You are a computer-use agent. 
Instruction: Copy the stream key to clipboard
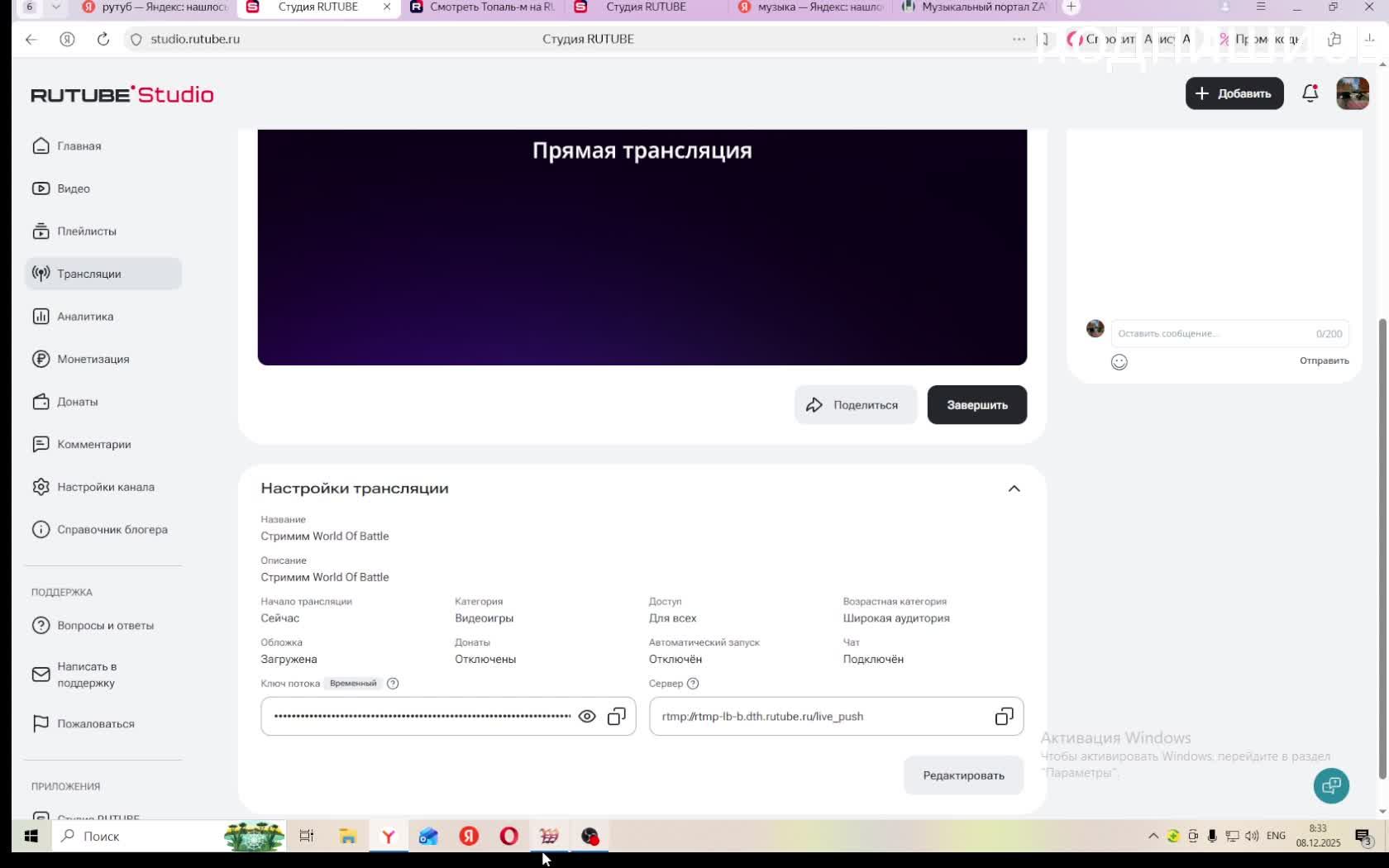click(x=616, y=717)
